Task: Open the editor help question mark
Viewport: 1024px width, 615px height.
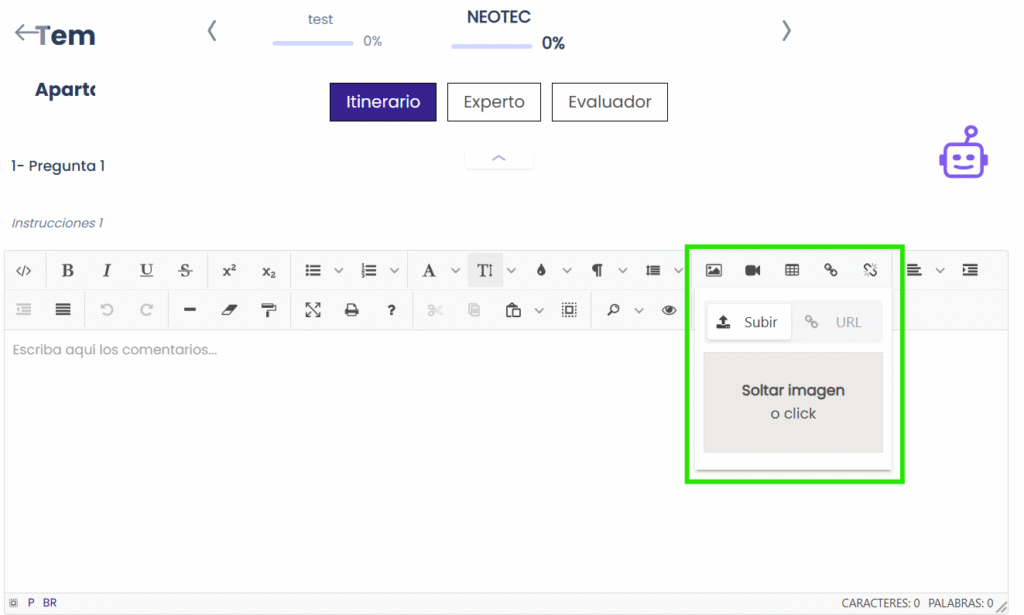Action: click(x=391, y=310)
